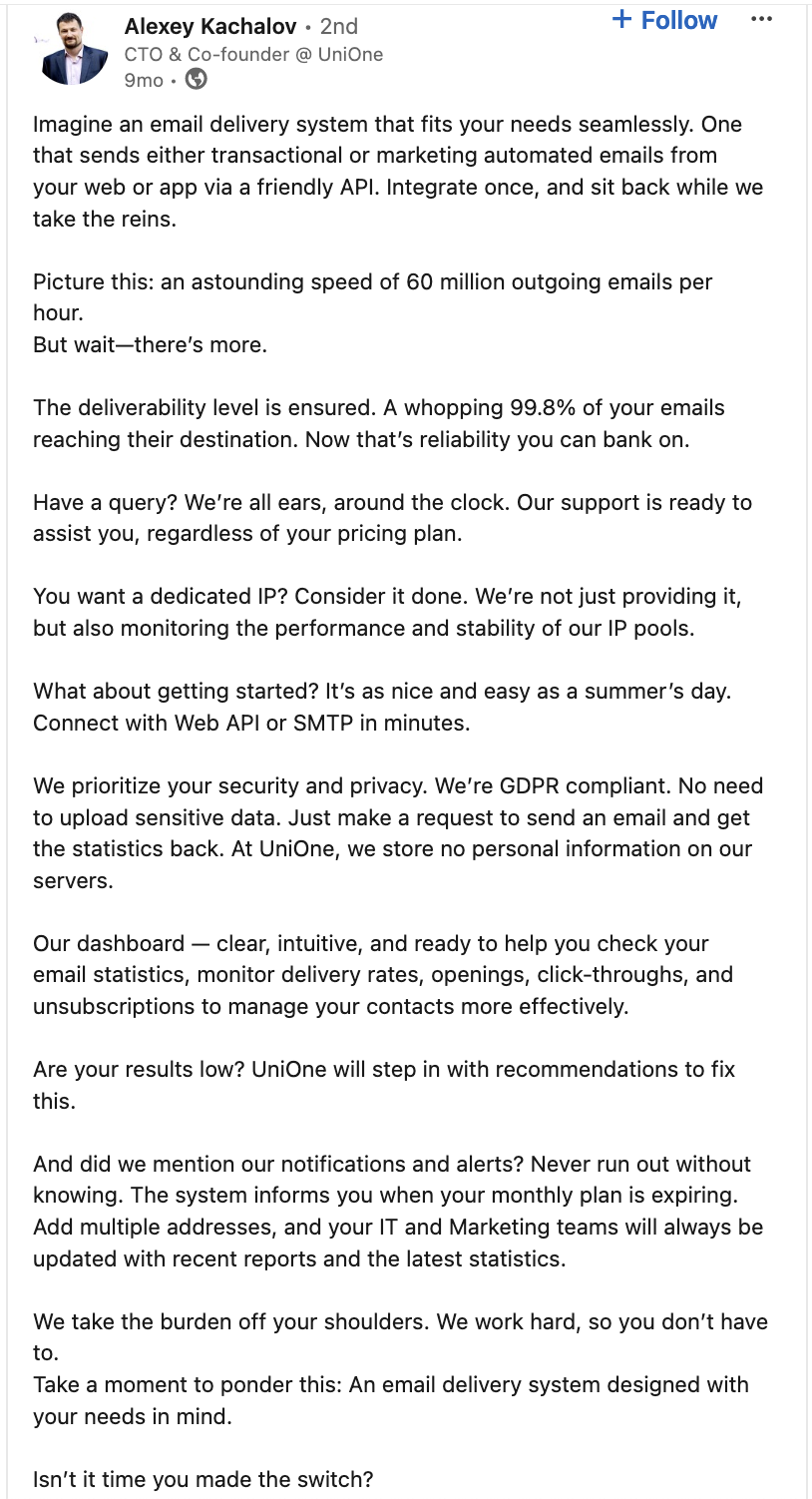The height and width of the screenshot is (1499, 812).
Task: Click the 'Connect with Web API or SMTP' line
Action: tap(251, 723)
